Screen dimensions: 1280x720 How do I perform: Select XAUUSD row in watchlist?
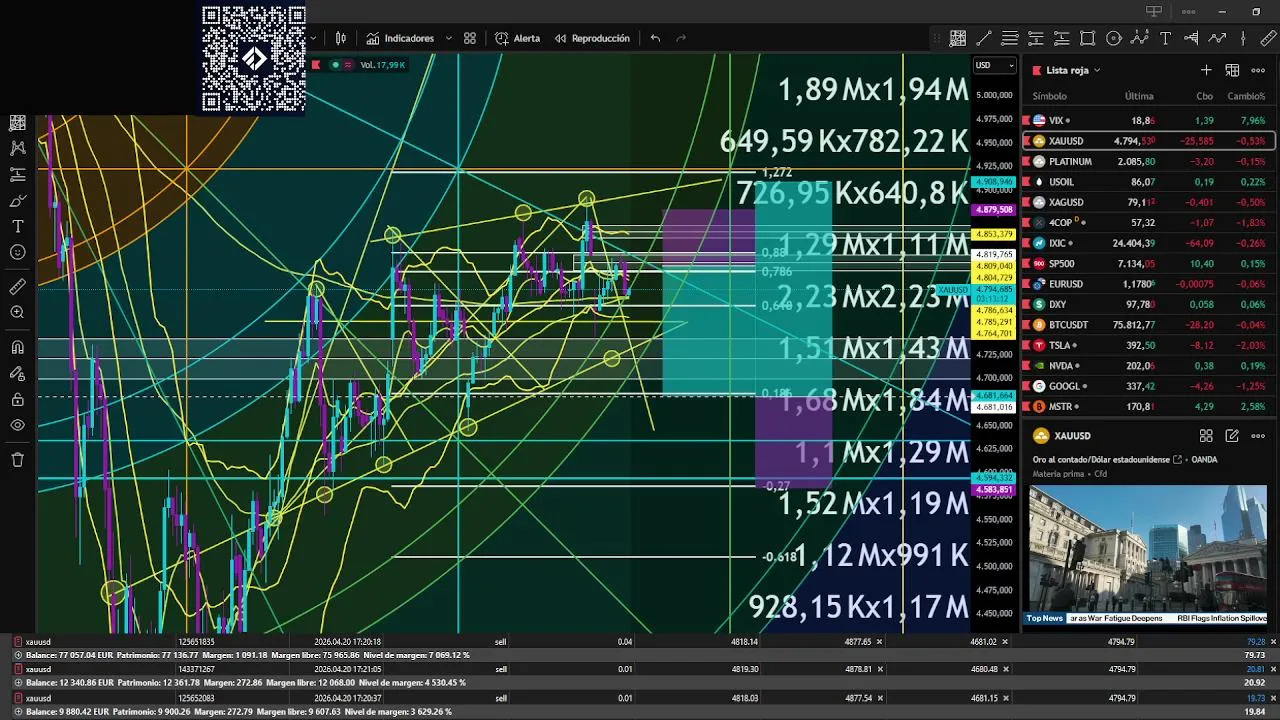pyautogui.click(x=1148, y=141)
